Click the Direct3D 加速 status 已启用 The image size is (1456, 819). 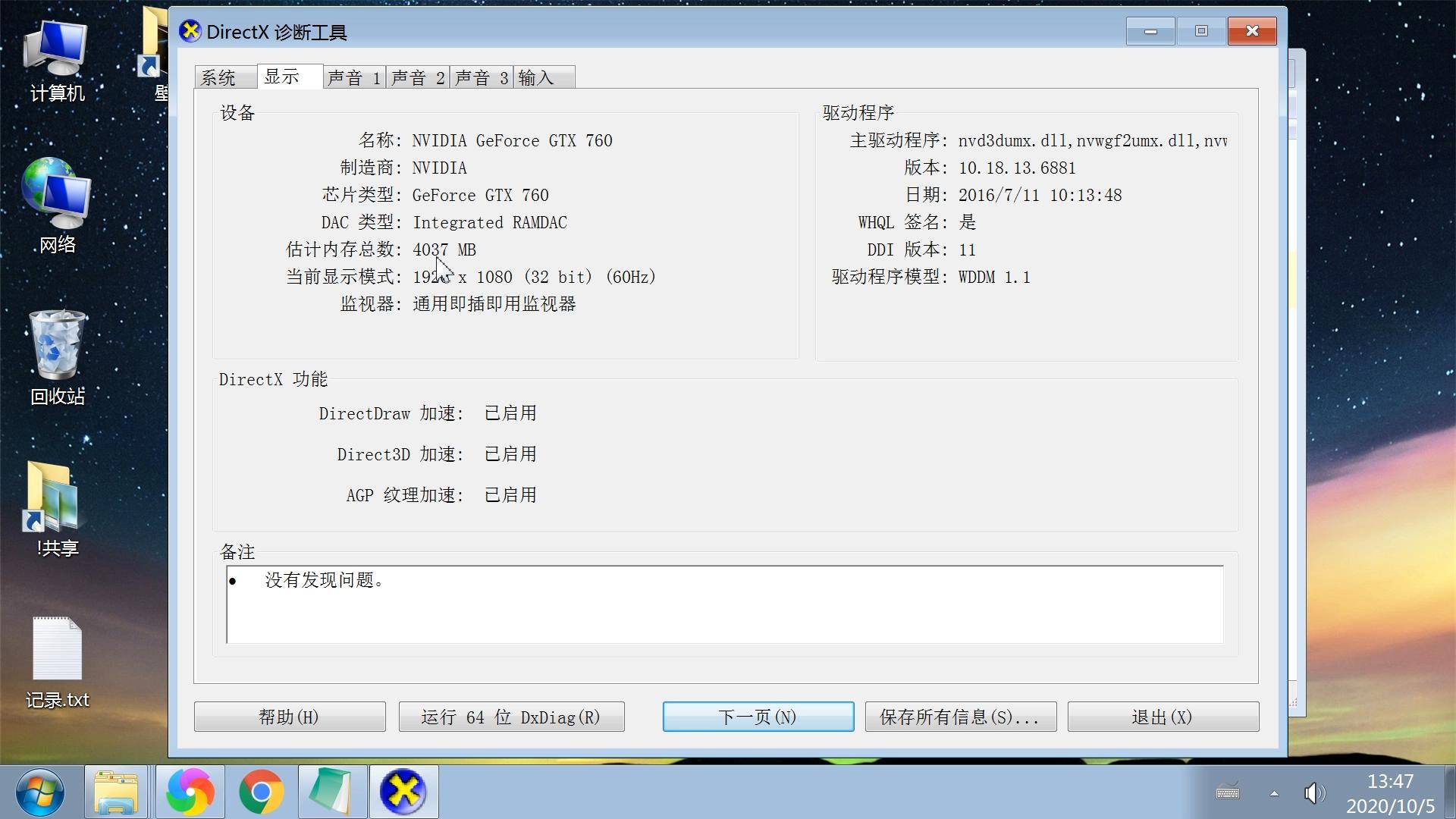(510, 454)
